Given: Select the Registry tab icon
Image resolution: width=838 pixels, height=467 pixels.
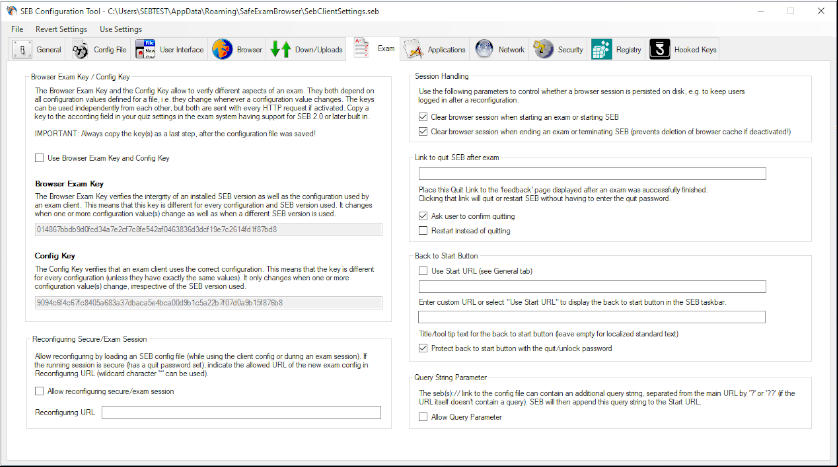Looking at the screenshot, I should (601, 49).
